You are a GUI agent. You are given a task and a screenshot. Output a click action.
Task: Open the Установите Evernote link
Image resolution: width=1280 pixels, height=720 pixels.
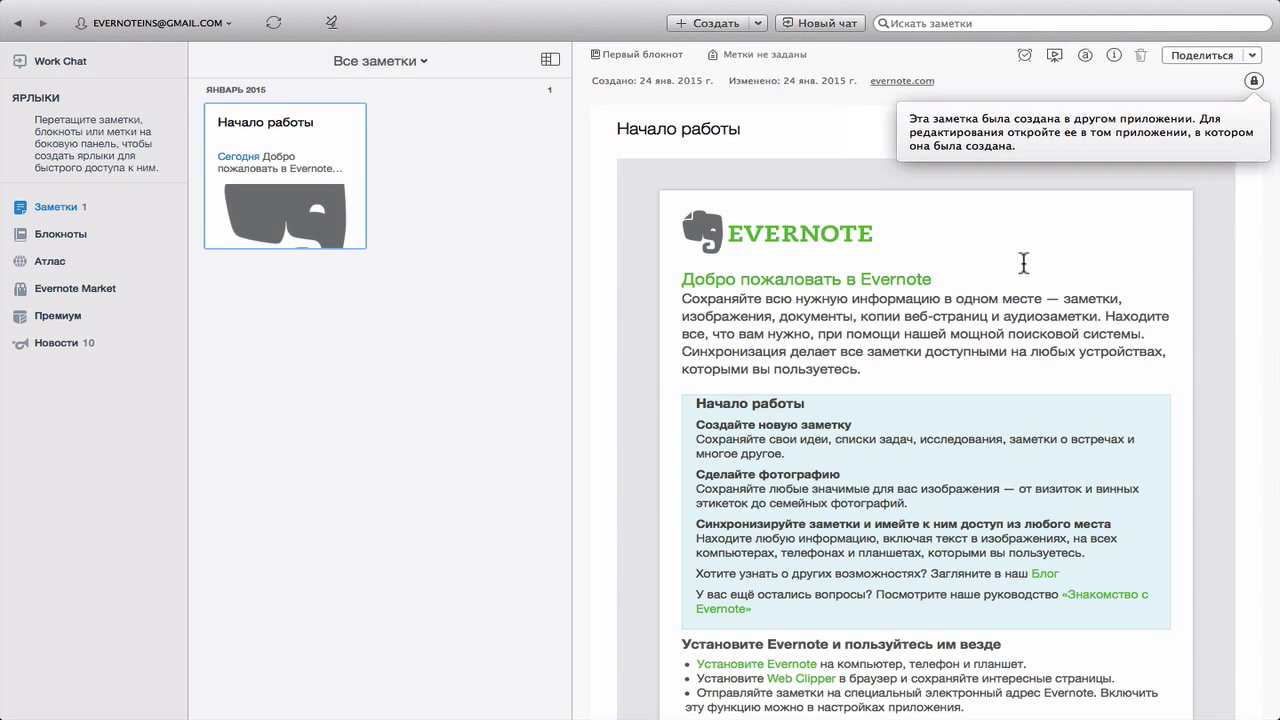(x=756, y=664)
